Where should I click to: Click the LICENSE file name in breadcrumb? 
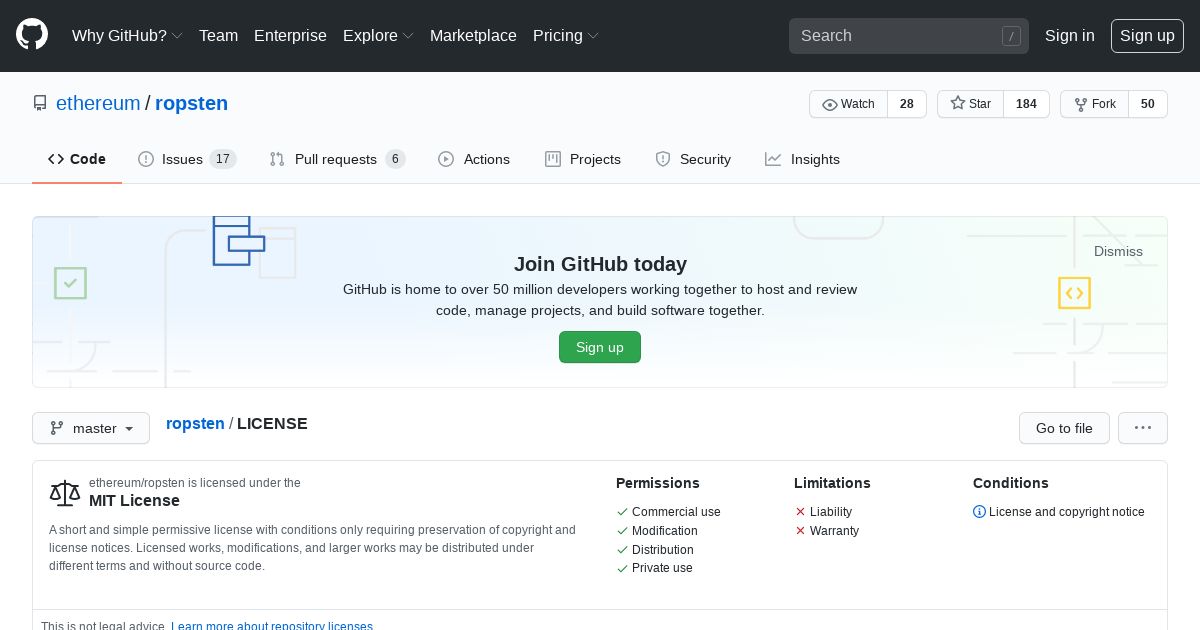click(272, 423)
